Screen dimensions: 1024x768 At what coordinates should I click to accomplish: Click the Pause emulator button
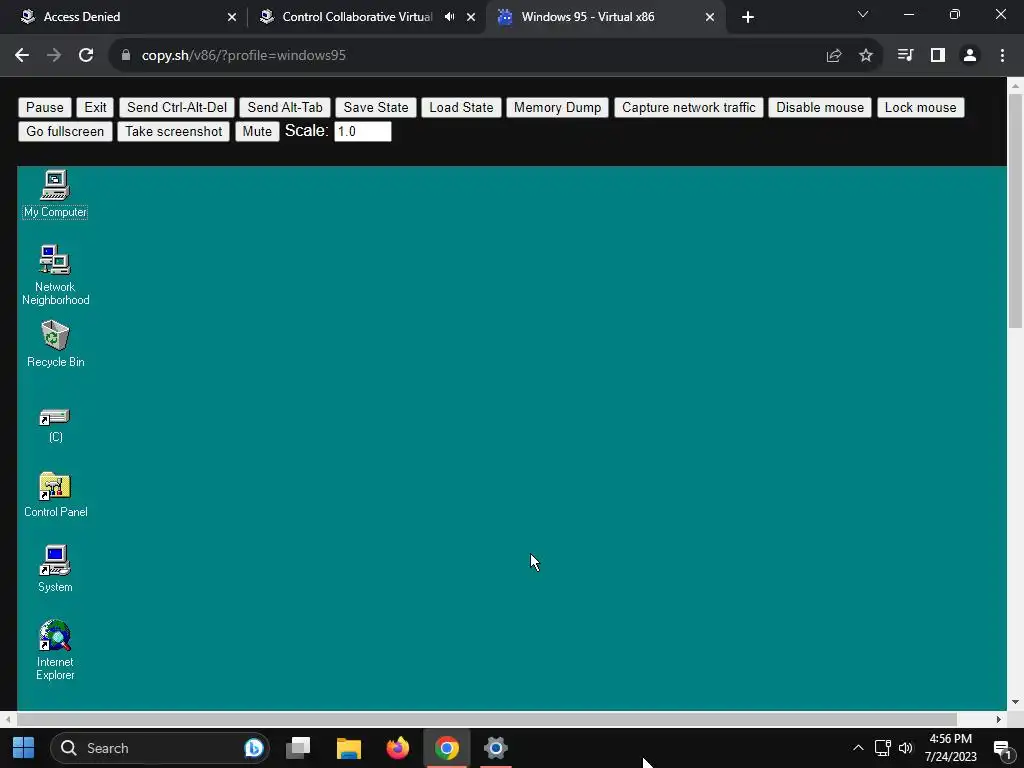tap(44, 107)
